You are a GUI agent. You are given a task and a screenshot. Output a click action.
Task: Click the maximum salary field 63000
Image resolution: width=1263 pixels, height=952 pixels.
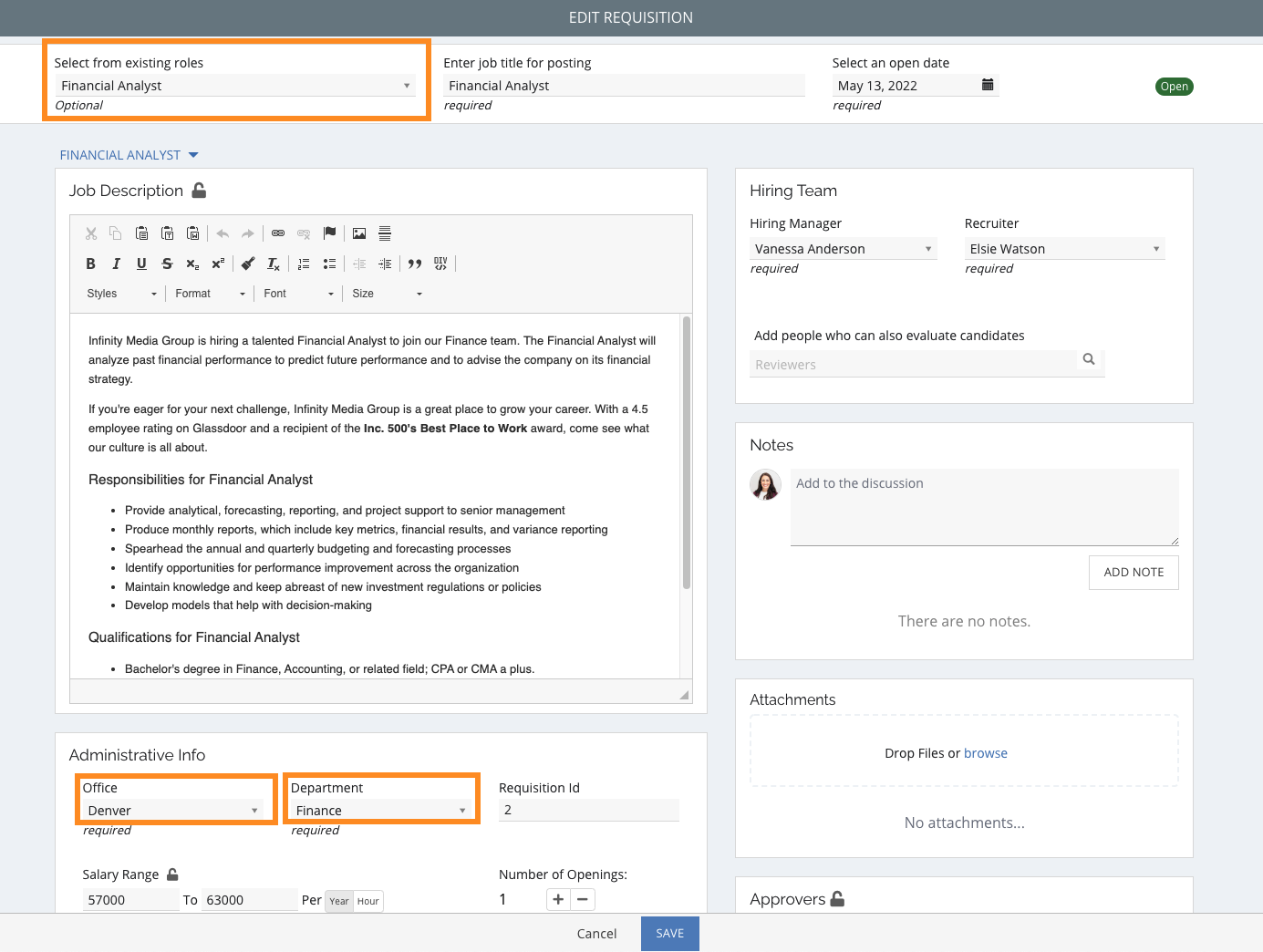click(250, 900)
